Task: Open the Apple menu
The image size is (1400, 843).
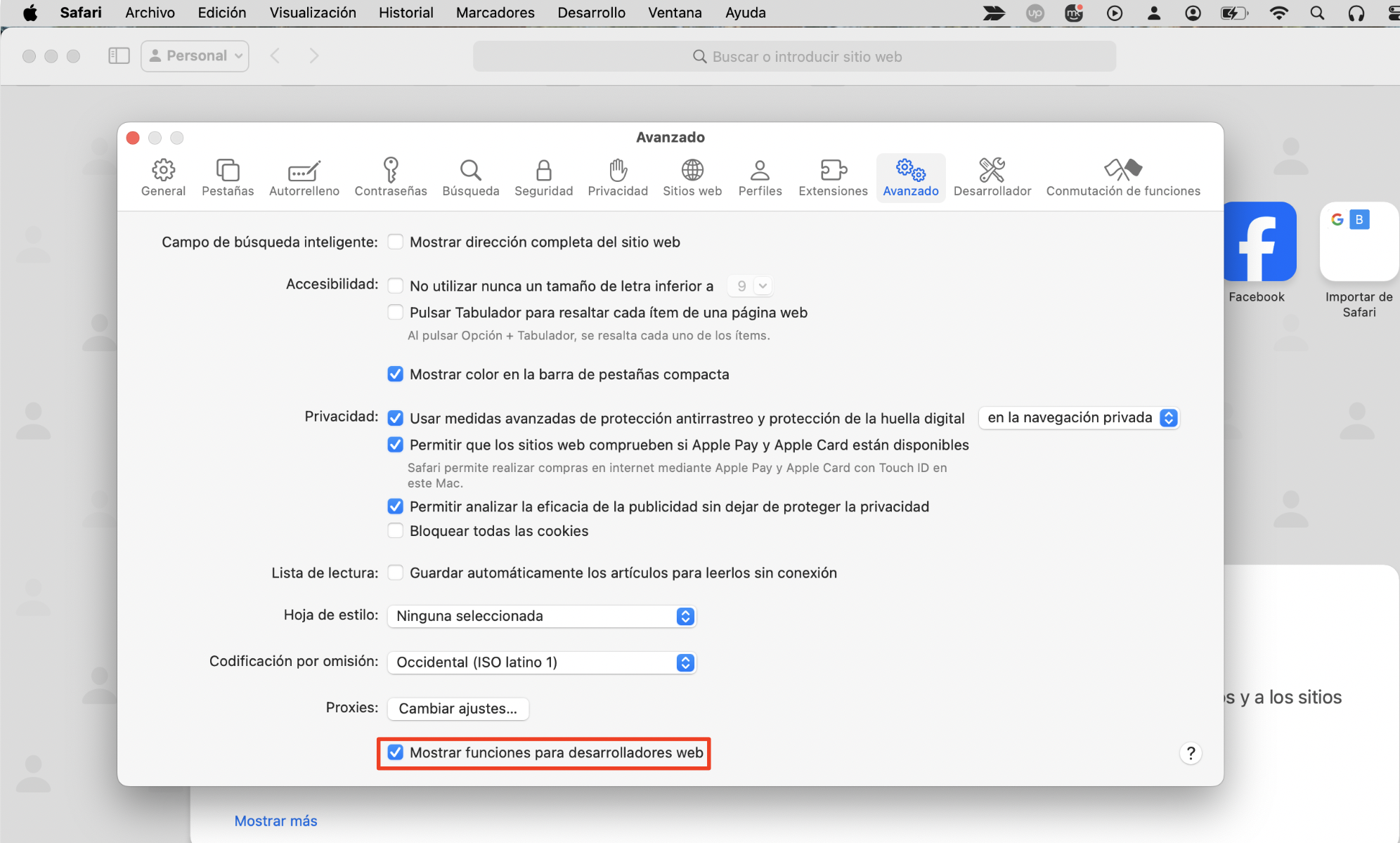Action: 30,13
